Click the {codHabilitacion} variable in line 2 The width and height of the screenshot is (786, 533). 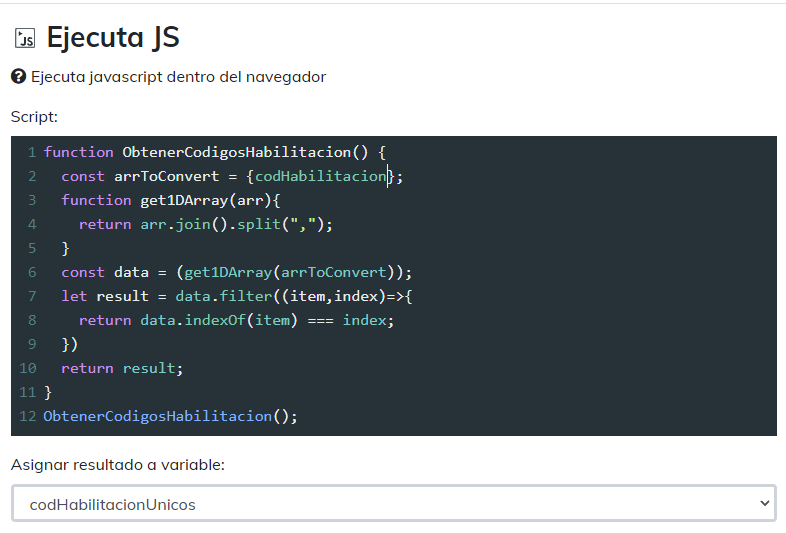click(321, 176)
